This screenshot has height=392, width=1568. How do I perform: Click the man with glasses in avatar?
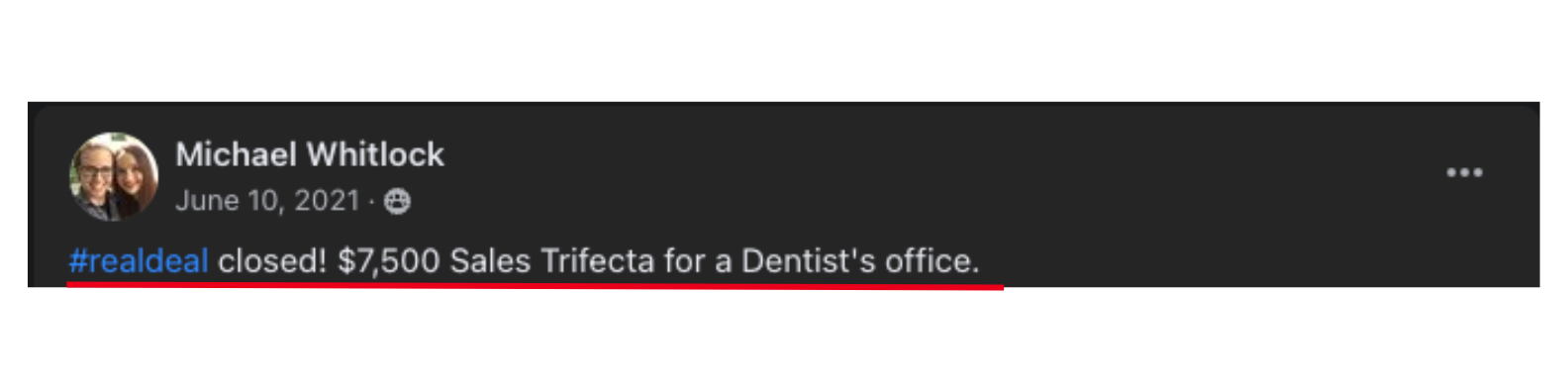[94, 183]
